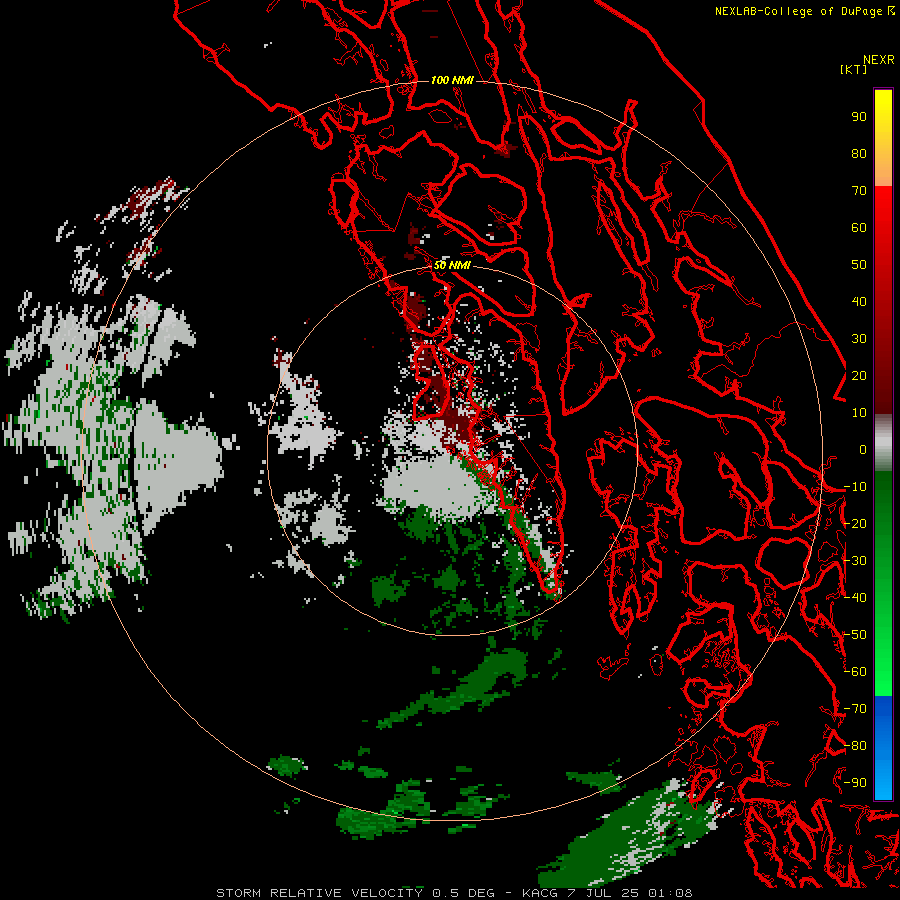Image resolution: width=900 pixels, height=900 pixels.
Task: Select the 30 label on velocity scale
Action: click(859, 339)
